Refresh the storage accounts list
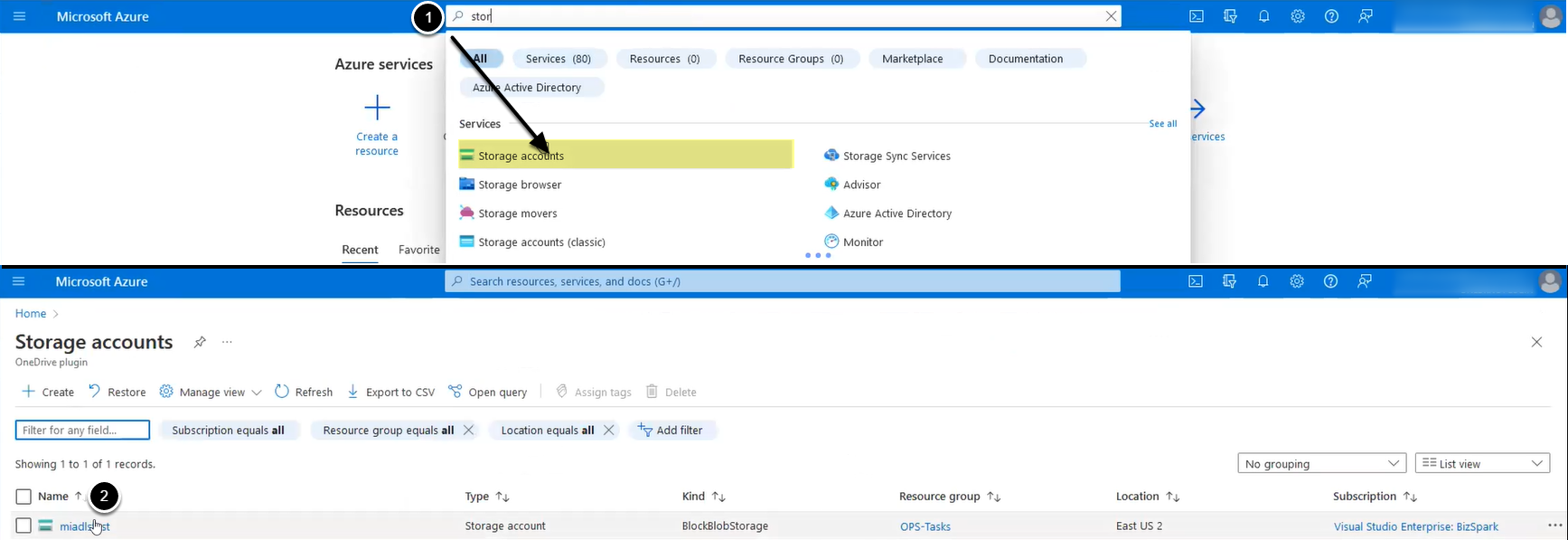Image resolution: width=1568 pixels, height=540 pixels. click(304, 392)
